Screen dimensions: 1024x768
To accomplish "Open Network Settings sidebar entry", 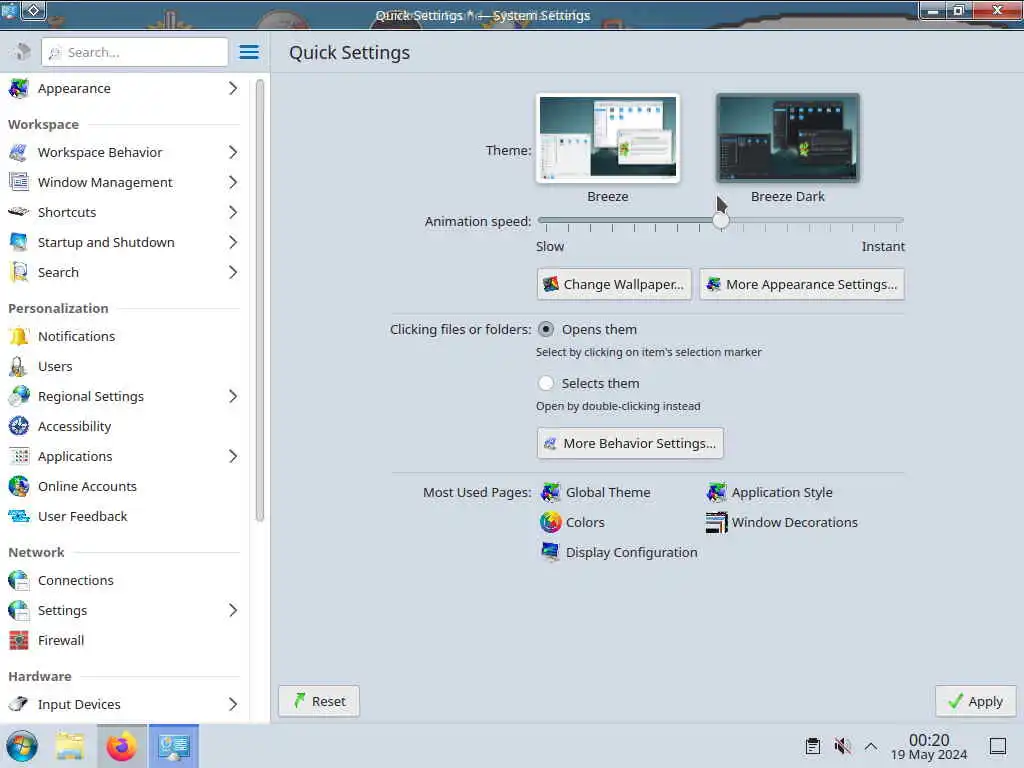I will 124,611.
